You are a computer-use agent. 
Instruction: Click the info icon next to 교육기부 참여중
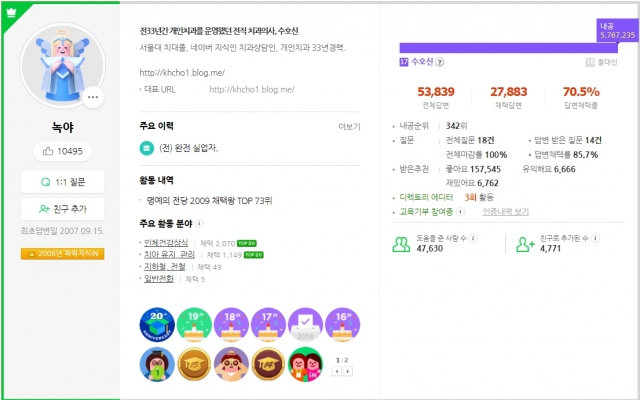[460, 211]
